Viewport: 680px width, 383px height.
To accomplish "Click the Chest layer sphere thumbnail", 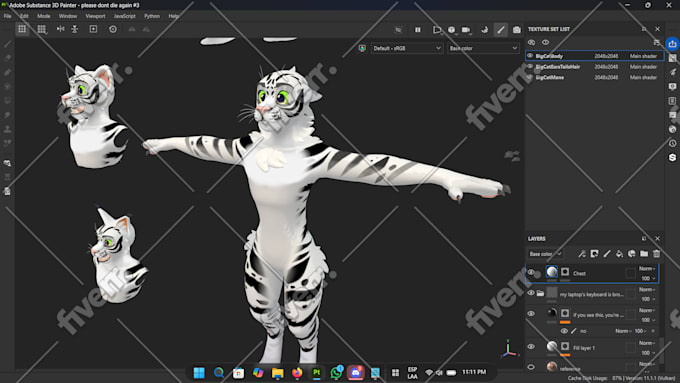I will 552,272.
